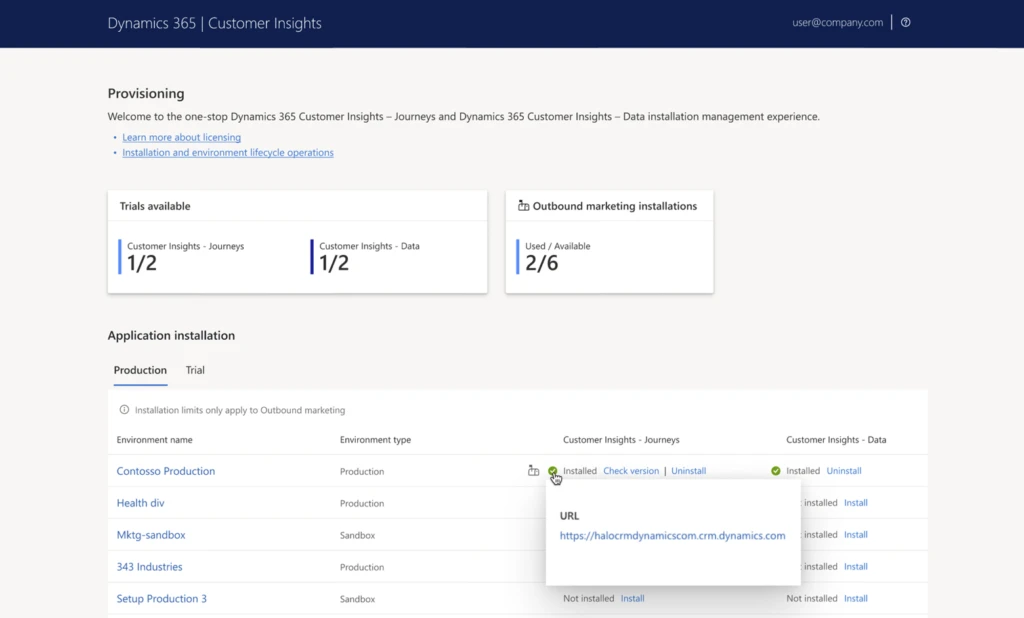Viewport: 1024px width, 618px height.
Task: Uninstall Journeys from Contosso Production
Action: pyautogui.click(x=688, y=471)
